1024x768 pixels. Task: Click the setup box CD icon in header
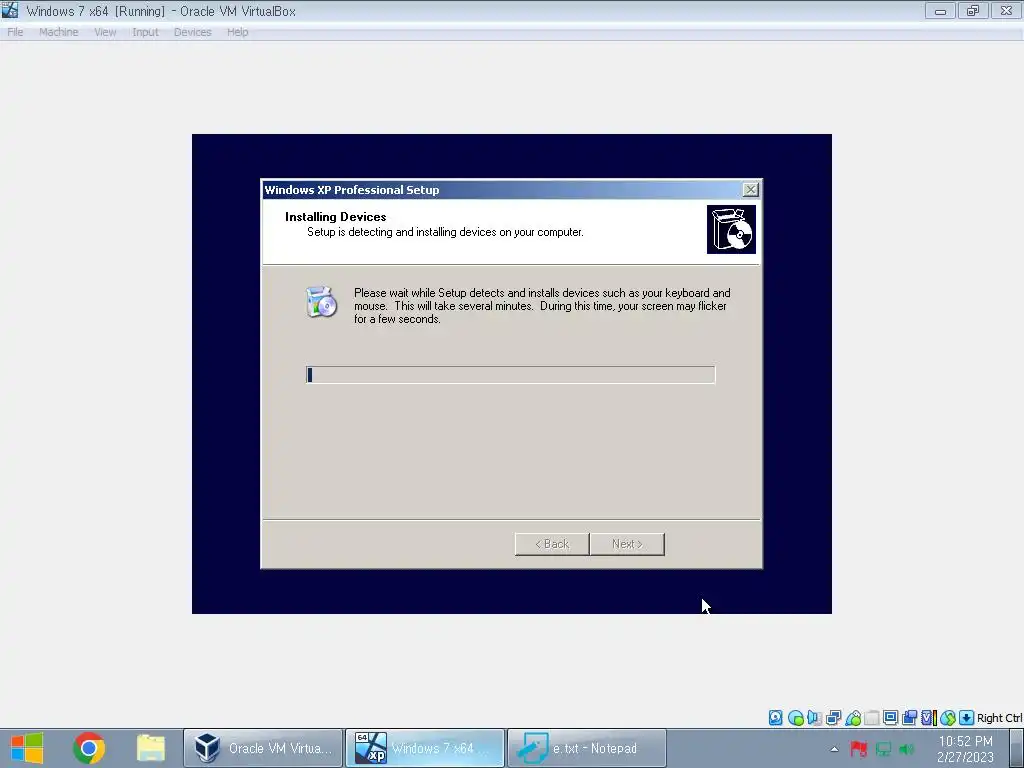pos(731,229)
